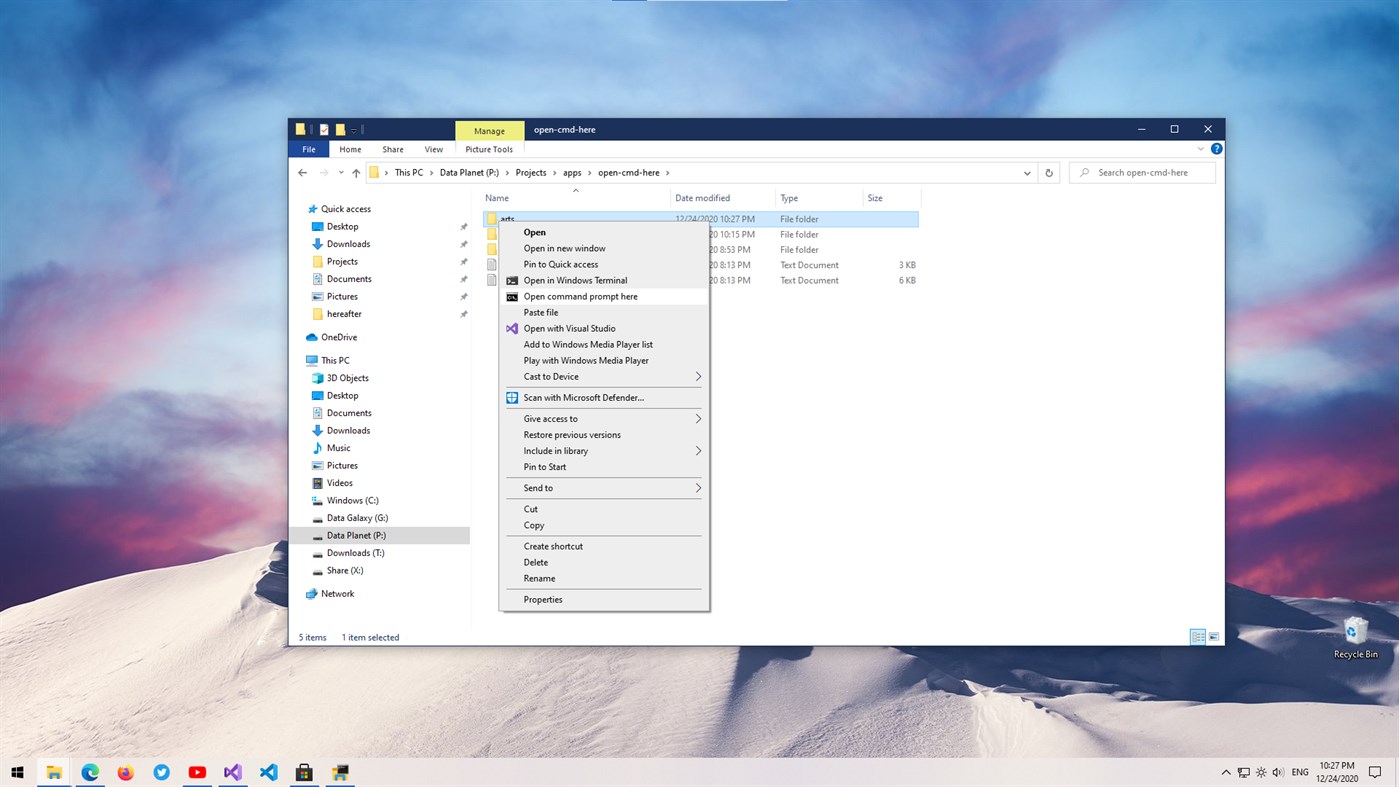Open Microsoft Store taskbar icon
This screenshot has height=787, width=1399.
304,772
